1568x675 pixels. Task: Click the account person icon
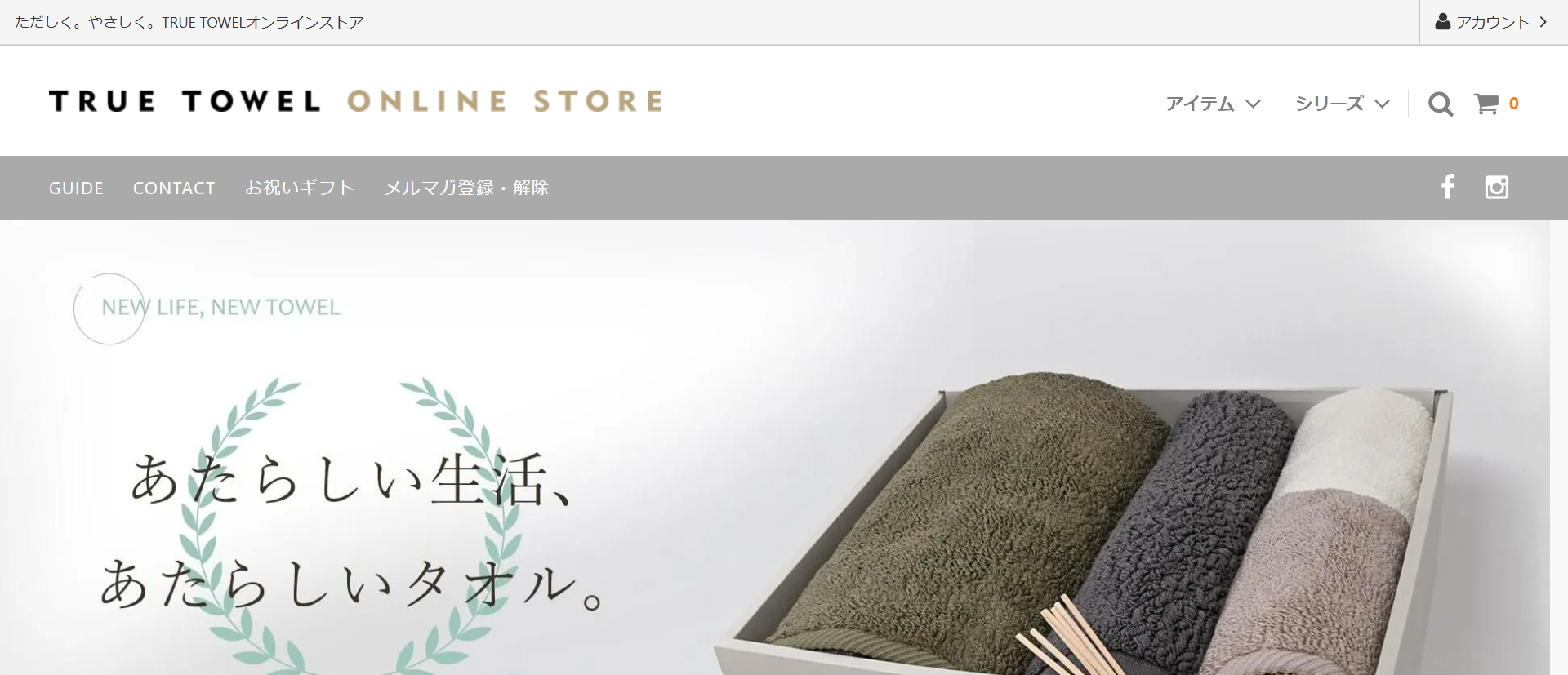[x=1443, y=21]
